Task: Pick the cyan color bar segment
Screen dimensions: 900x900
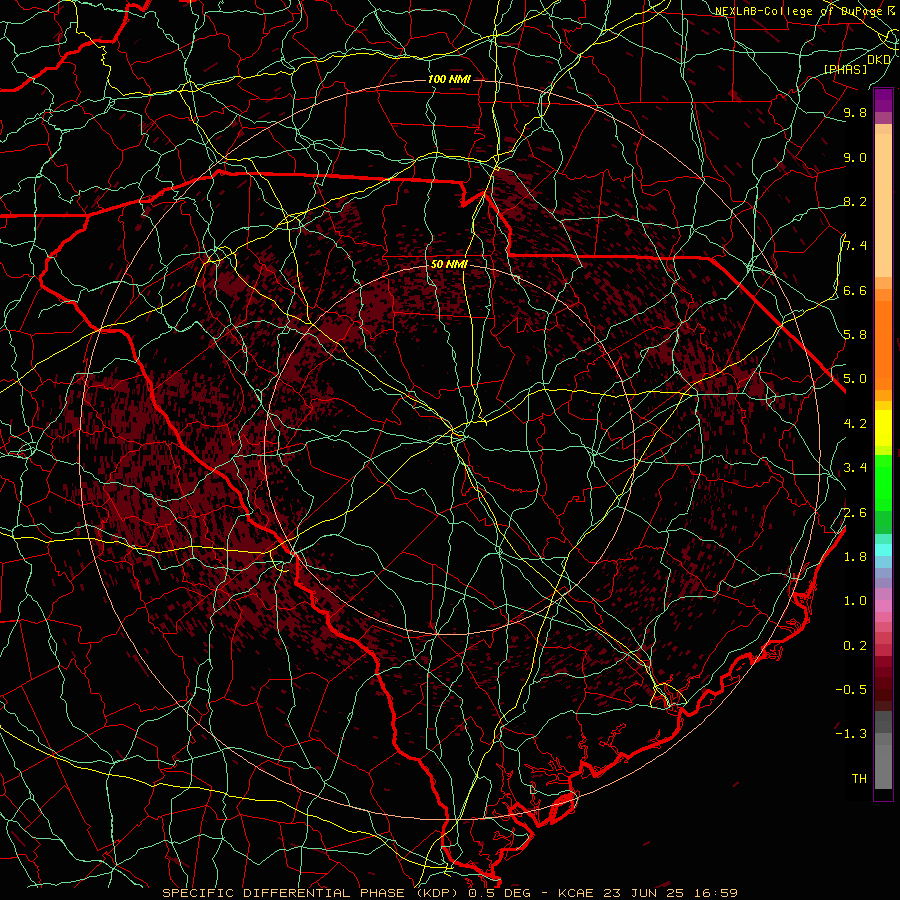Action: pos(883,550)
